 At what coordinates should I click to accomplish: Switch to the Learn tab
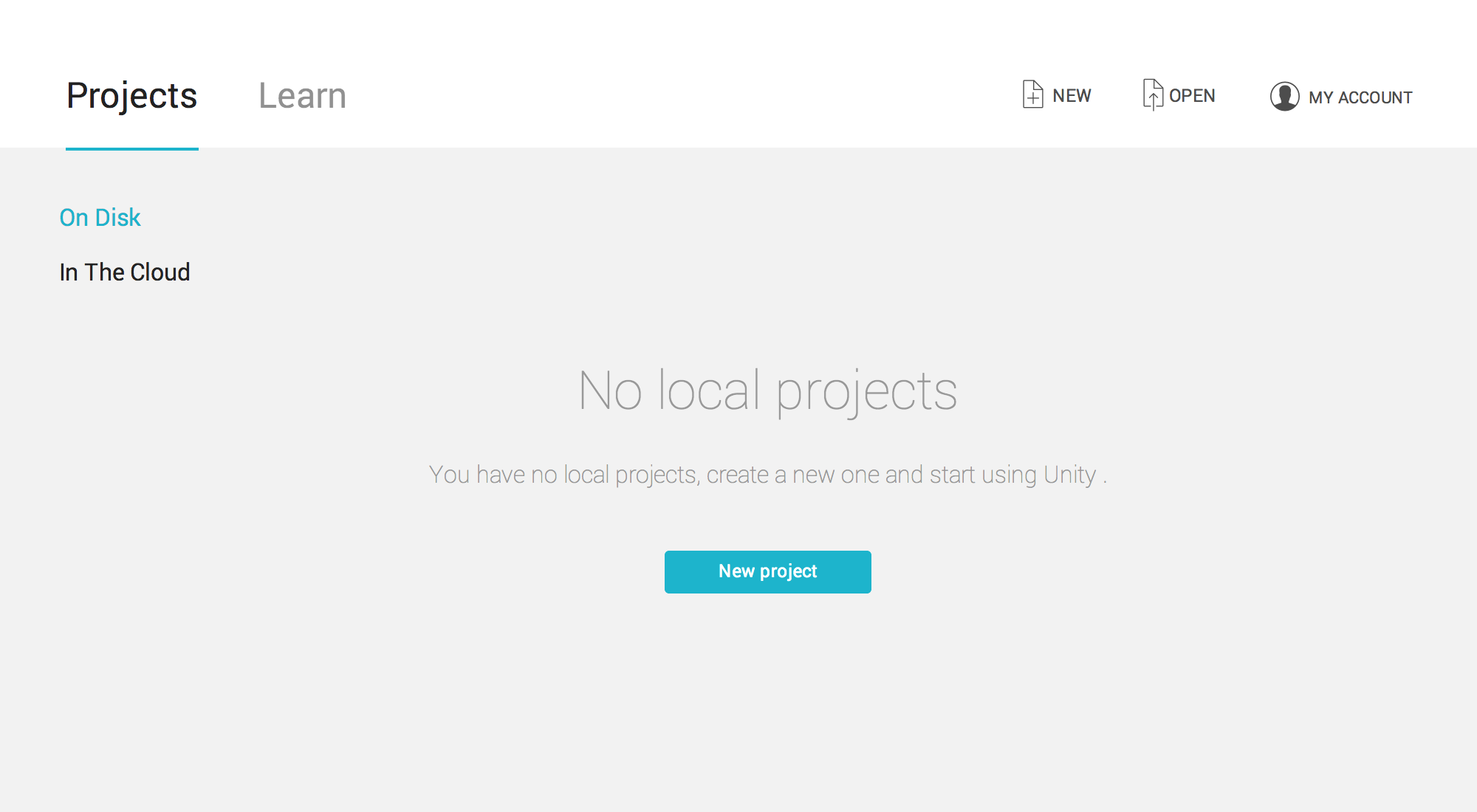[x=303, y=95]
